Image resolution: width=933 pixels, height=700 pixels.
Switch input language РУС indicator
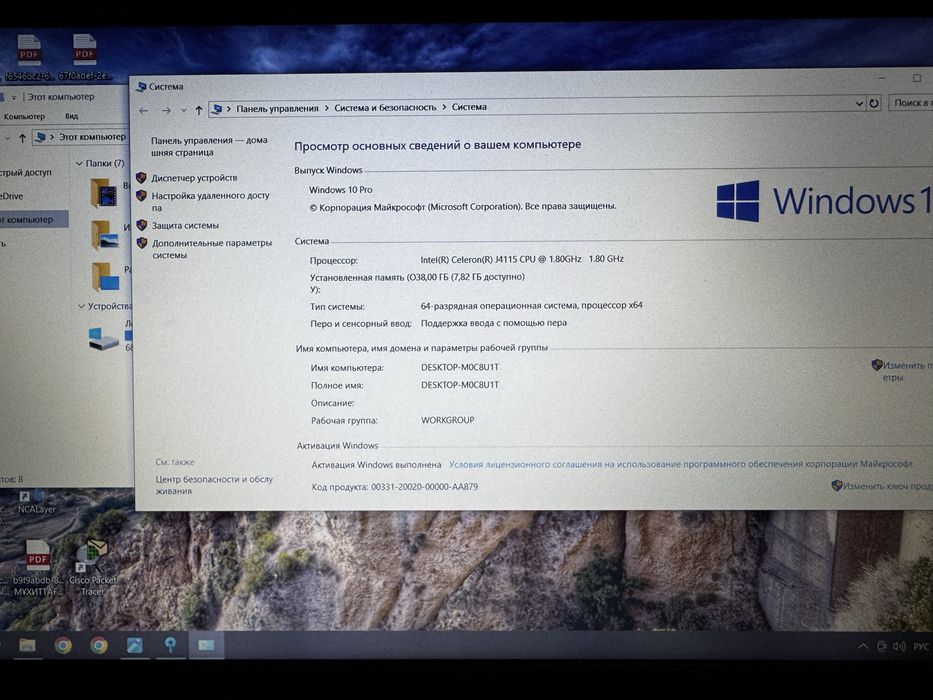coord(921,646)
